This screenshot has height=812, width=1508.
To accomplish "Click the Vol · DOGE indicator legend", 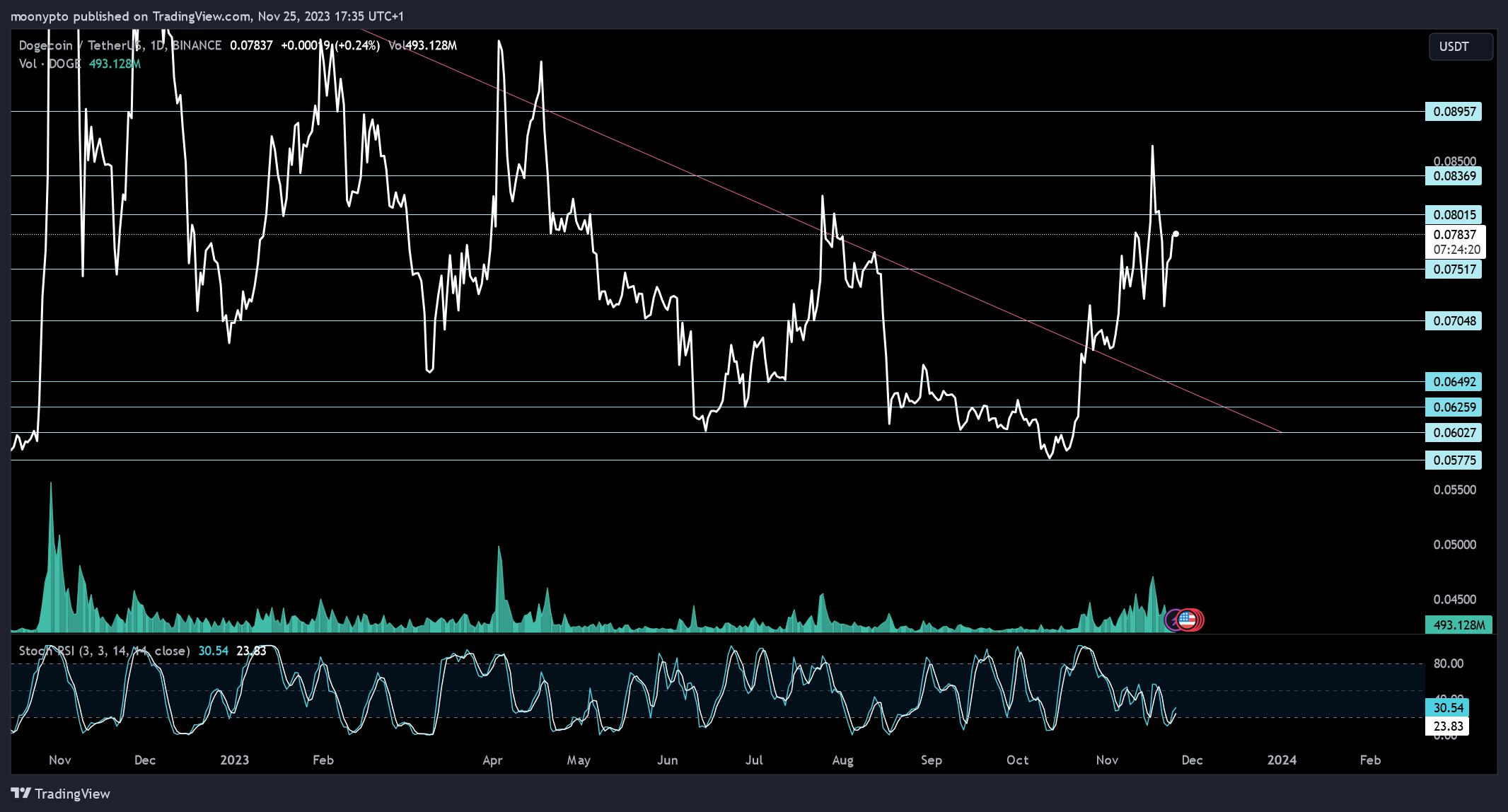I will pos(50,64).
